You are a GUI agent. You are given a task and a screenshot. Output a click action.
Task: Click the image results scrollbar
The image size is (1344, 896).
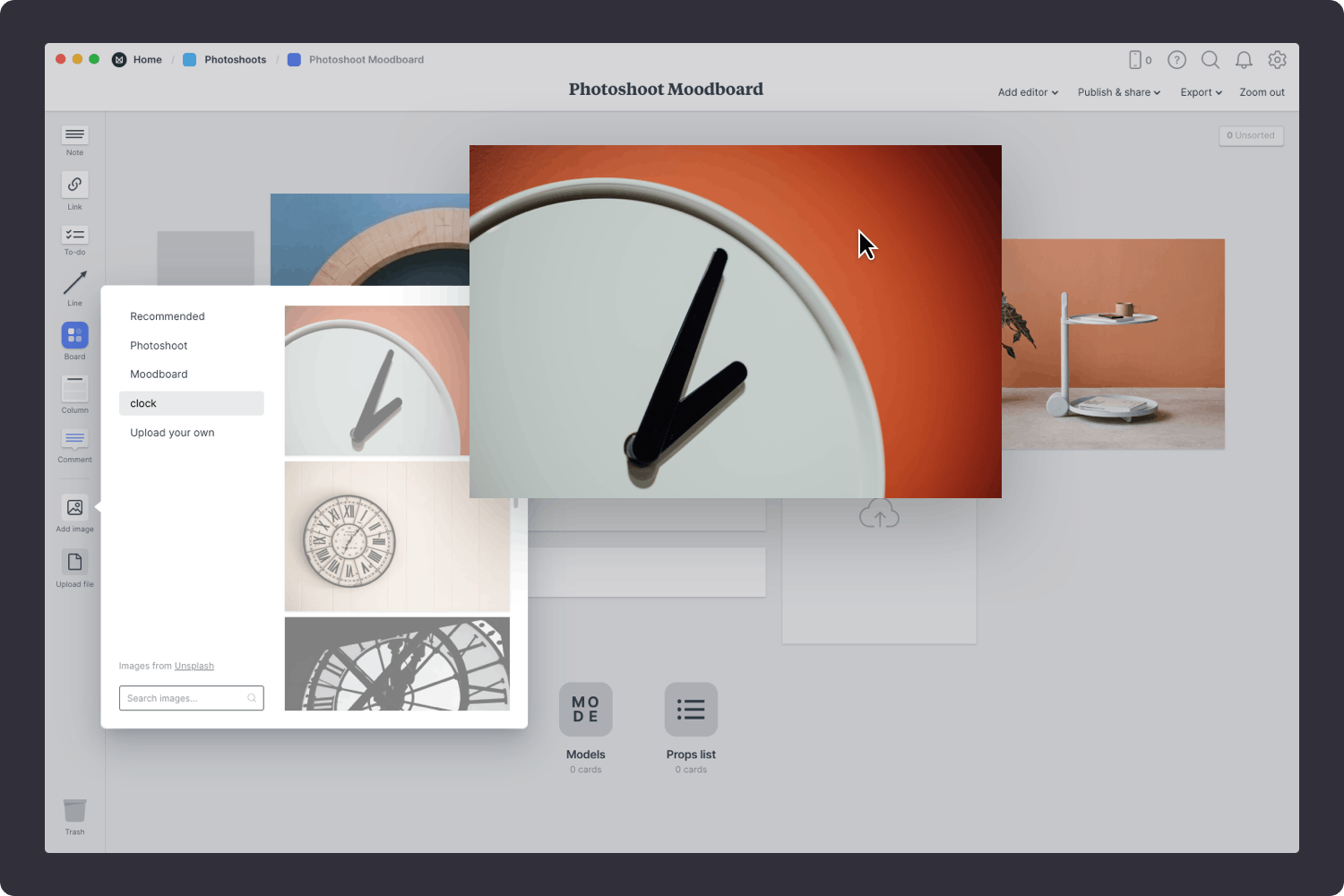click(x=516, y=503)
